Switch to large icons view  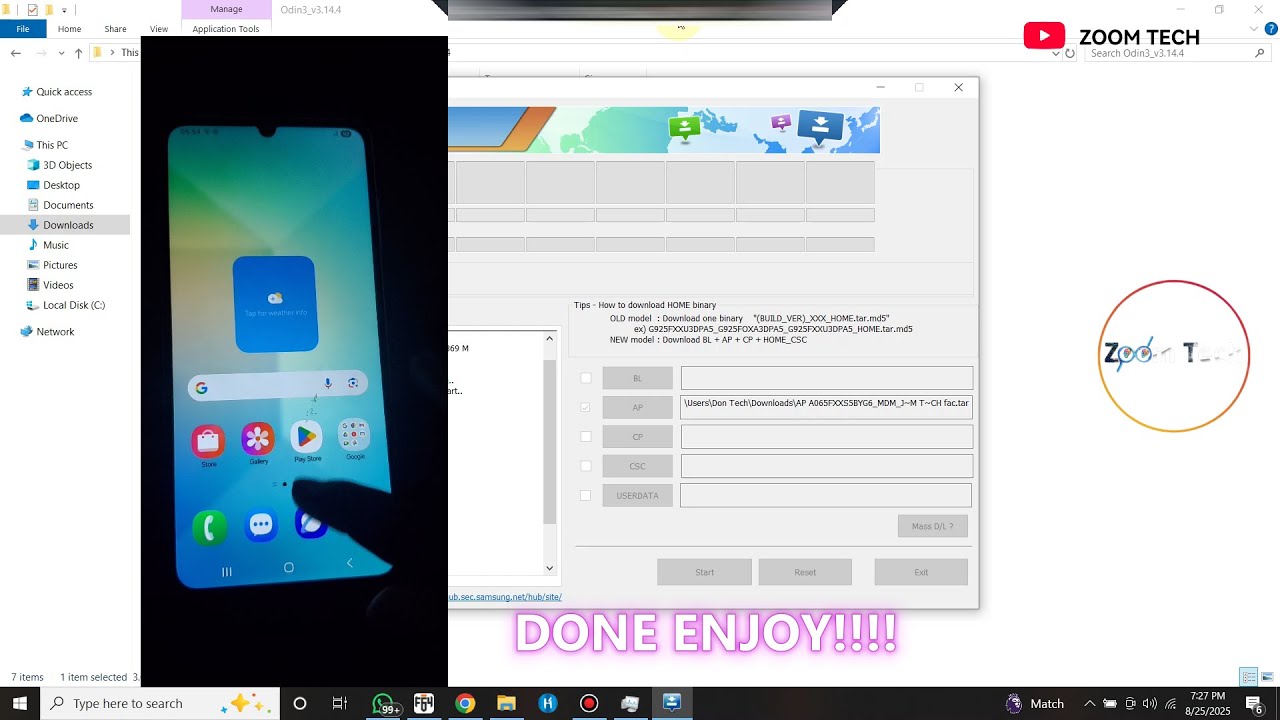pos(1267,677)
